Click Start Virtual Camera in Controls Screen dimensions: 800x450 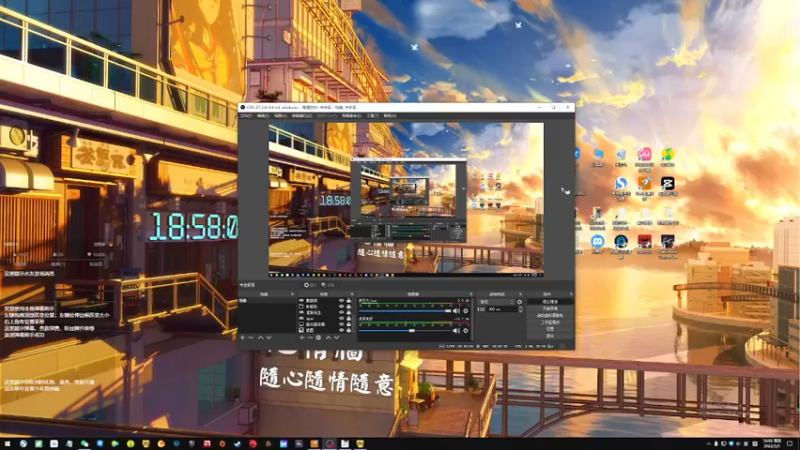[x=549, y=315]
